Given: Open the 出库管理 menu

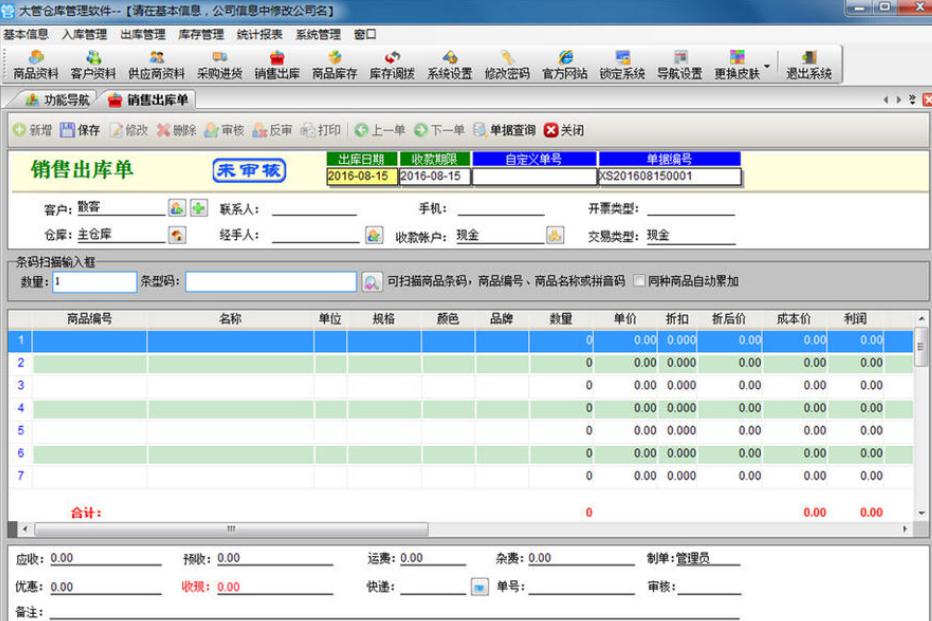Looking at the screenshot, I should (x=143, y=35).
